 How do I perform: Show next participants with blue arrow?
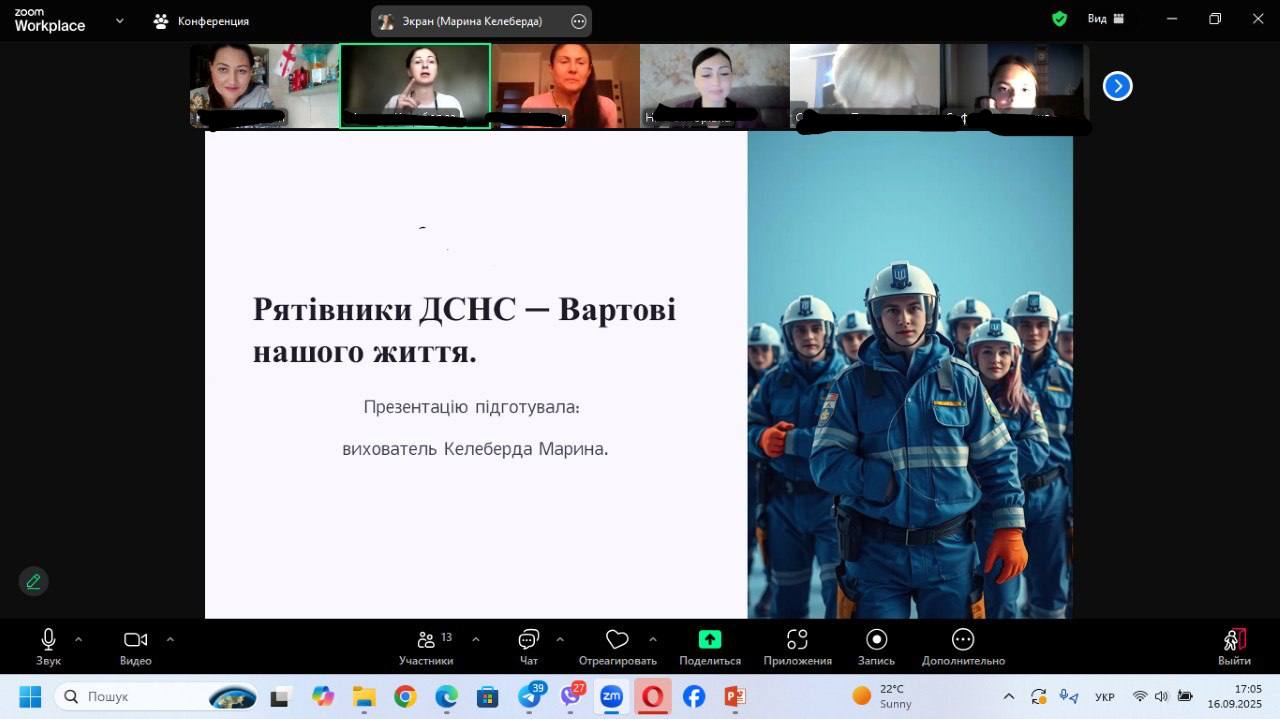click(1117, 87)
